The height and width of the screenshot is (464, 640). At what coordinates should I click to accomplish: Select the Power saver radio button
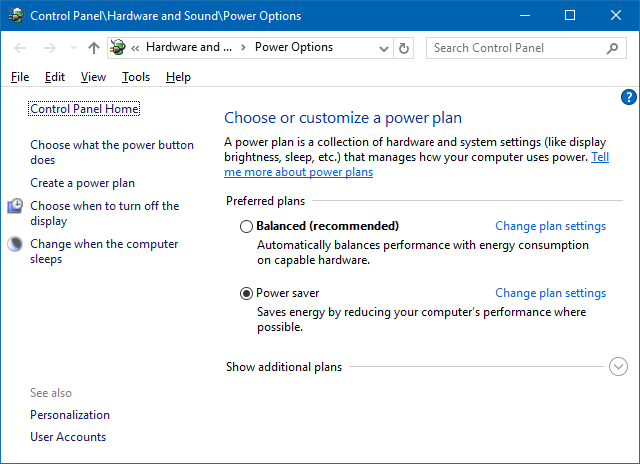(247, 294)
